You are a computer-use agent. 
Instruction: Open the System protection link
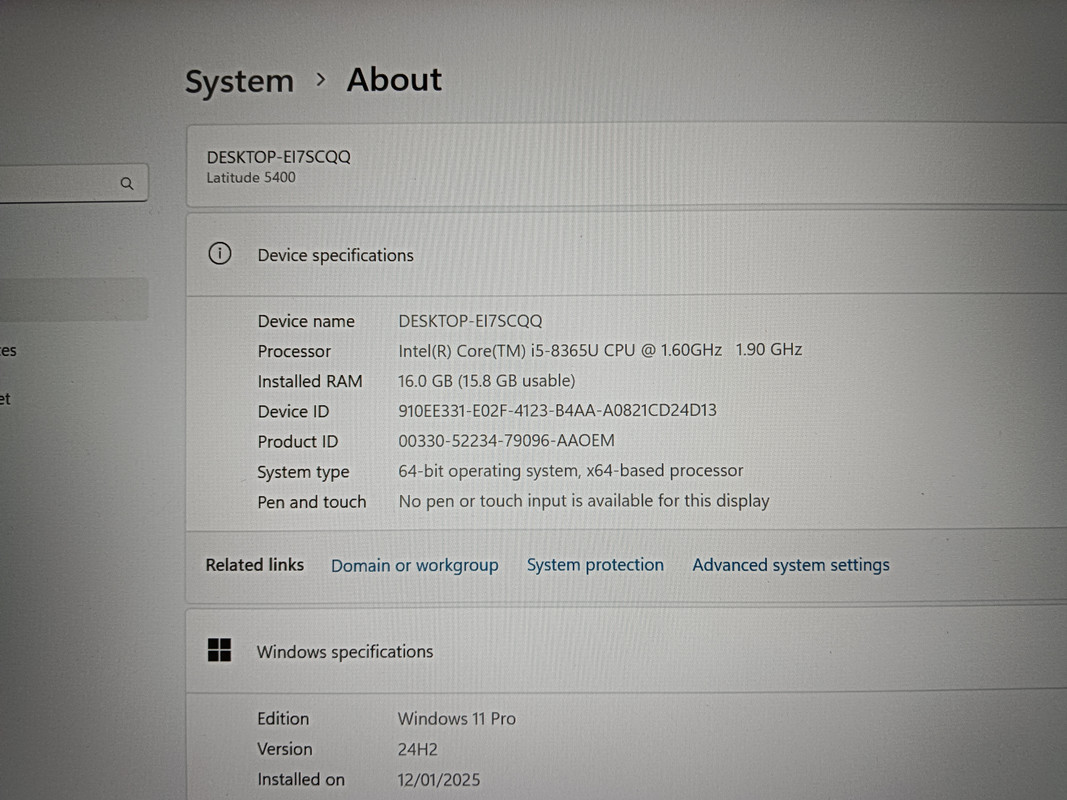pos(595,565)
